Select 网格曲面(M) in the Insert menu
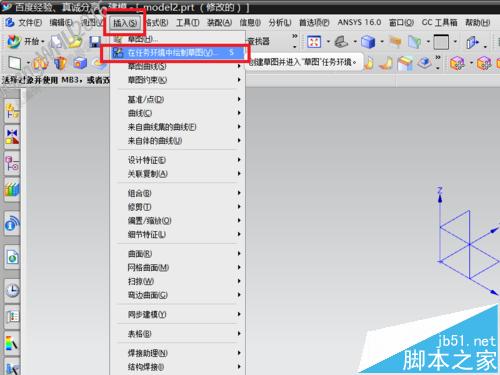Screen dimensions: 500x375 tap(178, 267)
